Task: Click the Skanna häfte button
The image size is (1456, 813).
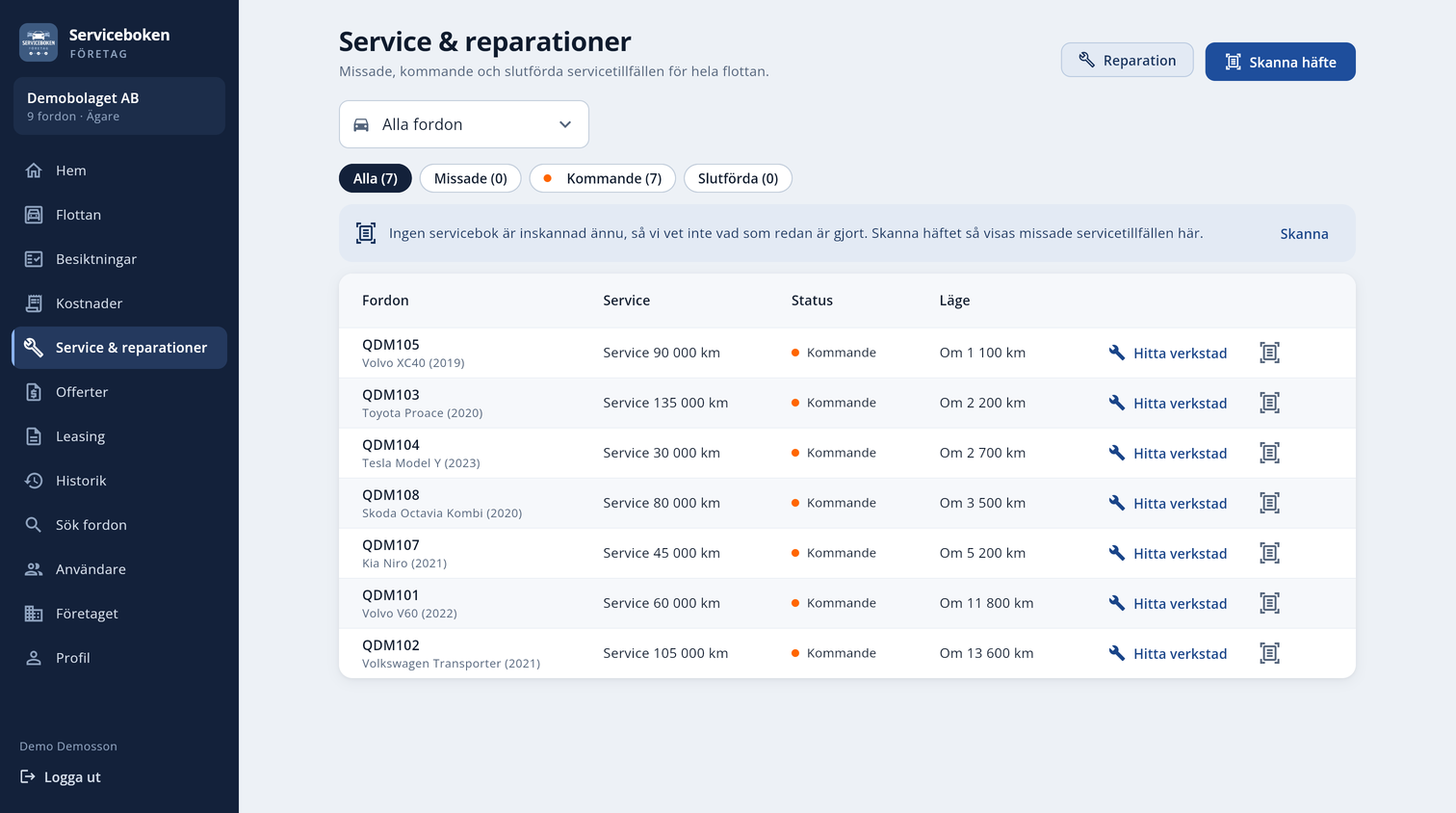Action: pos(1280,62)
